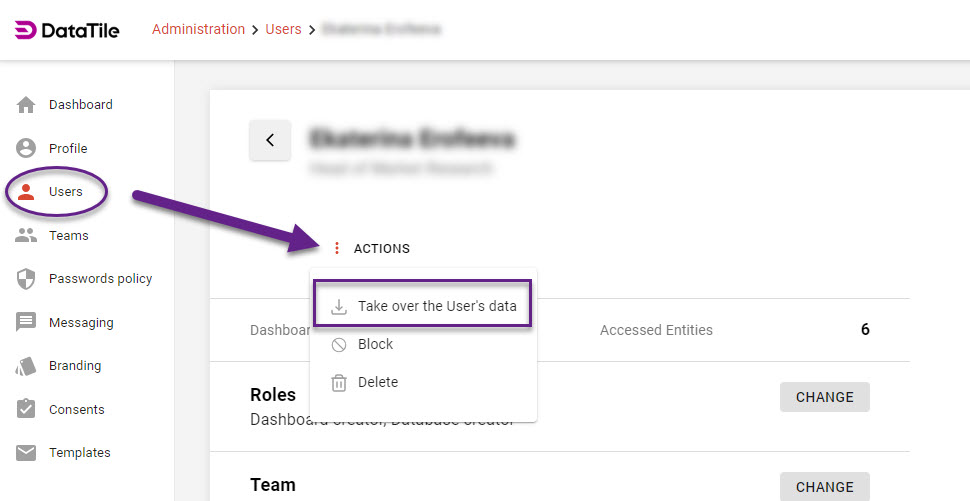Viewport: 970px width, 501px height.
Task: Choose Block from the actions menu
Action: (375, 344)
